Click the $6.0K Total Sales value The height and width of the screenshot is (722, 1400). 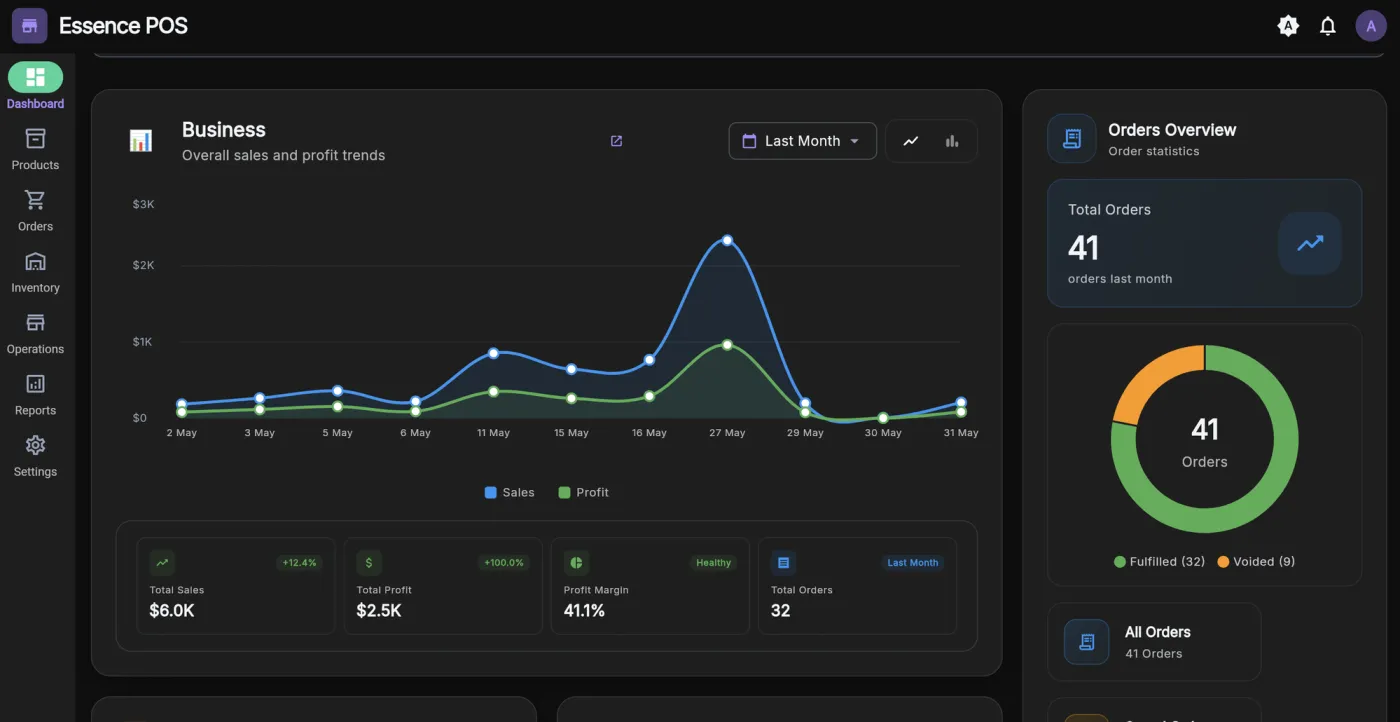point(172,610)
